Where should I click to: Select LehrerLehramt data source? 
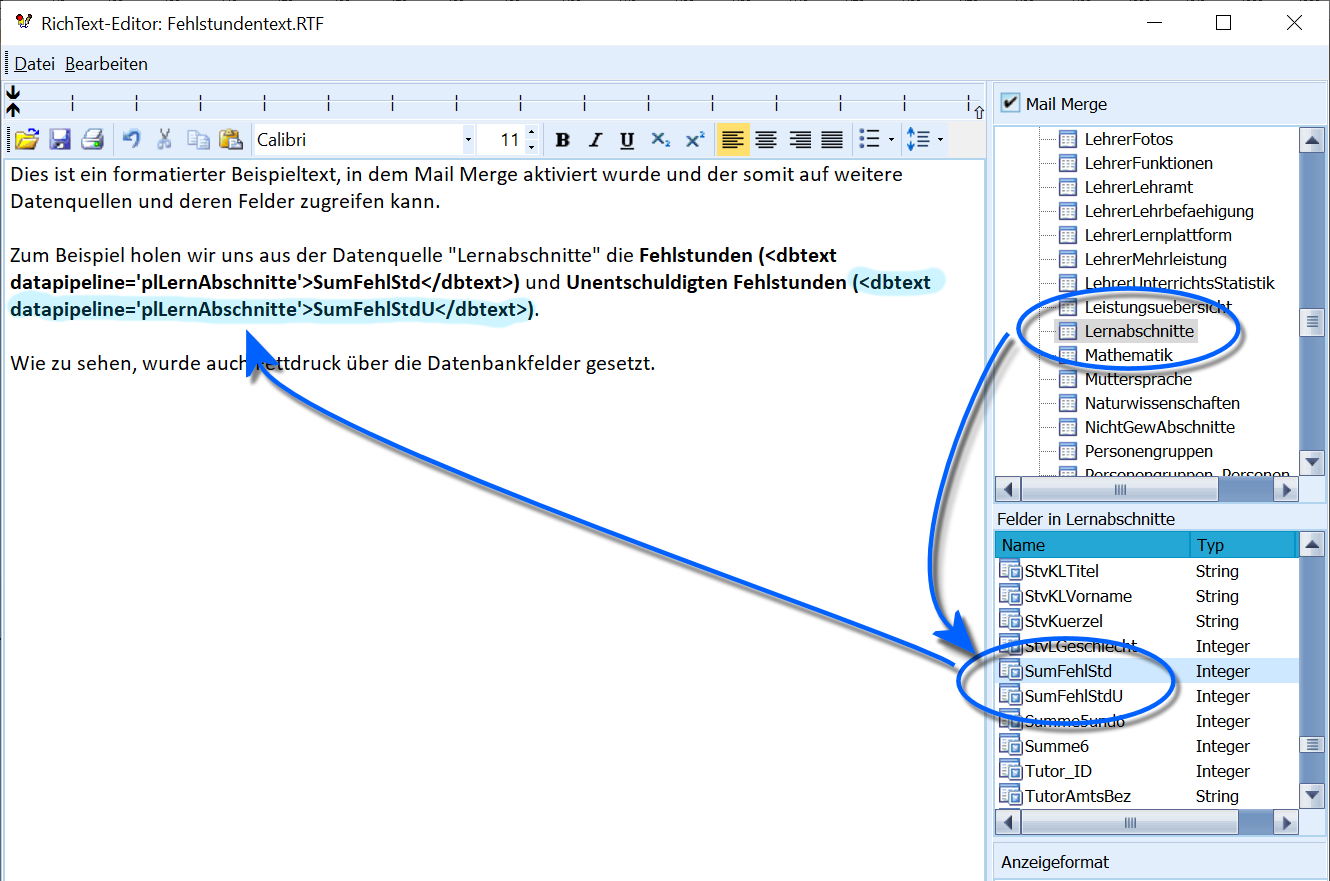[1138, 187]
